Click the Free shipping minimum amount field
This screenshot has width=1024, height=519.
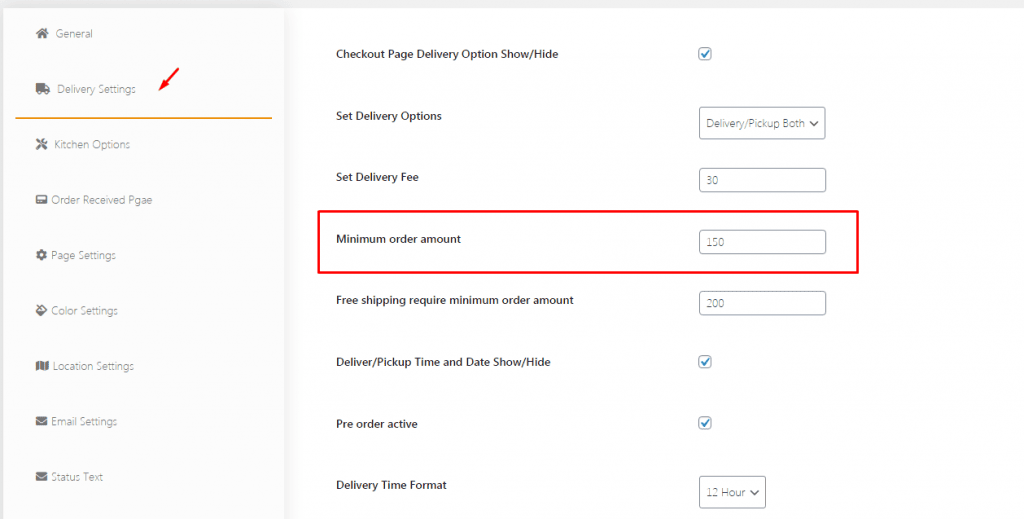(762, 303)
